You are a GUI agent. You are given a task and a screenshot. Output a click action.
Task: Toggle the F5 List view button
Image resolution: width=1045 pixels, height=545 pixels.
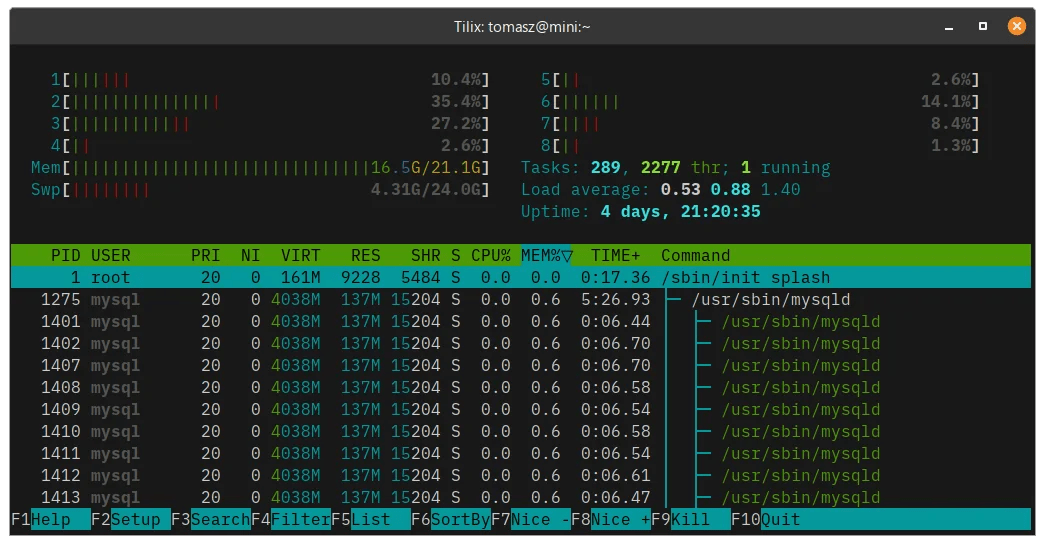click(371, 520)
